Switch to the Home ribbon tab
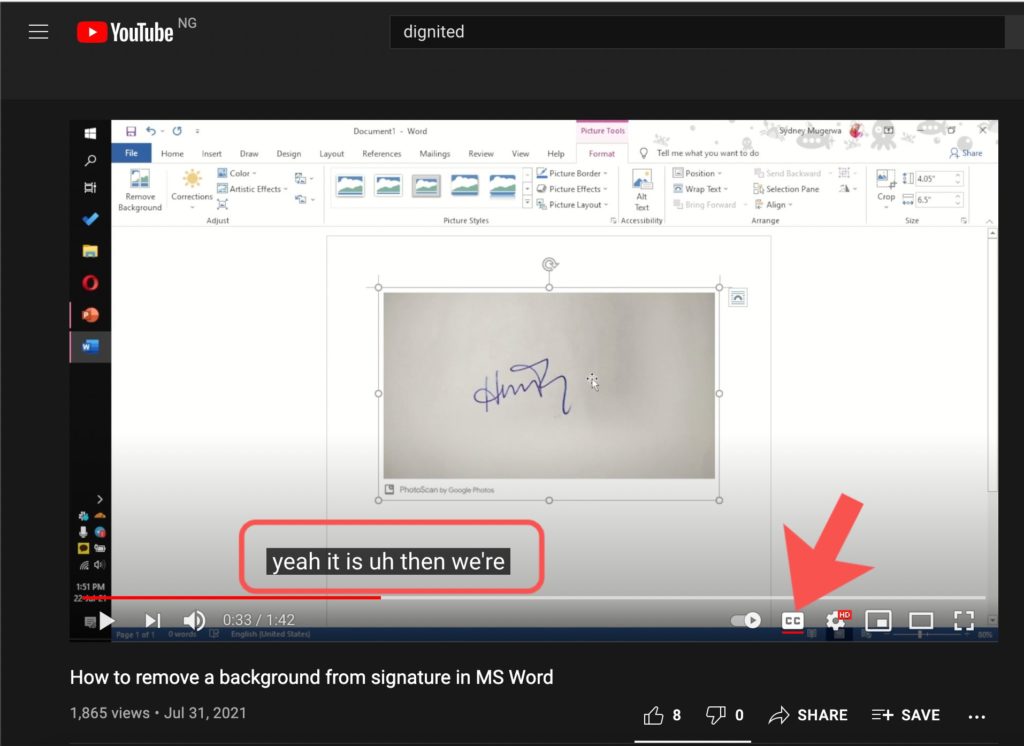This screenshot has height=746, width=1024. 172,154
